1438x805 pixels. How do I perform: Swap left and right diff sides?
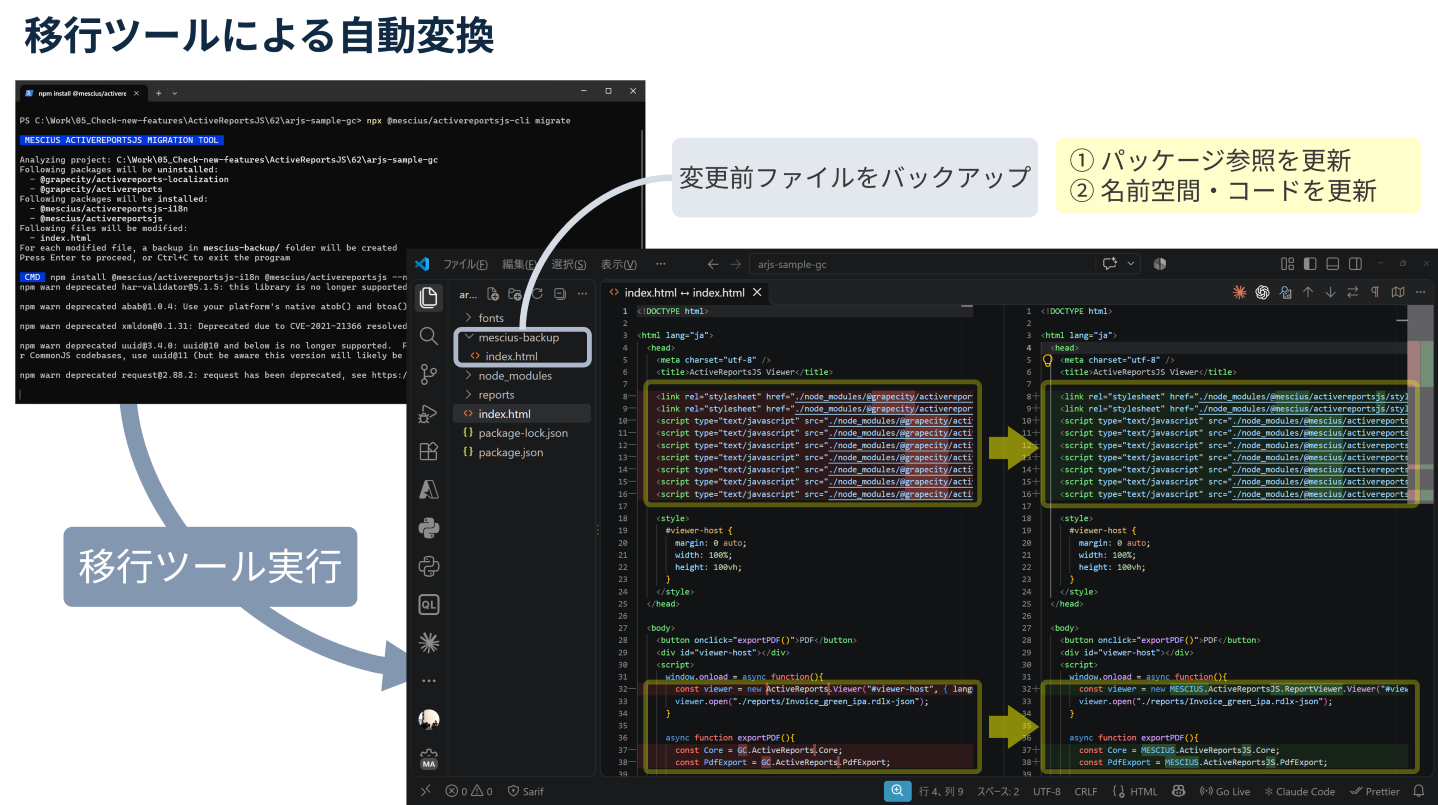click(1353, 292)
